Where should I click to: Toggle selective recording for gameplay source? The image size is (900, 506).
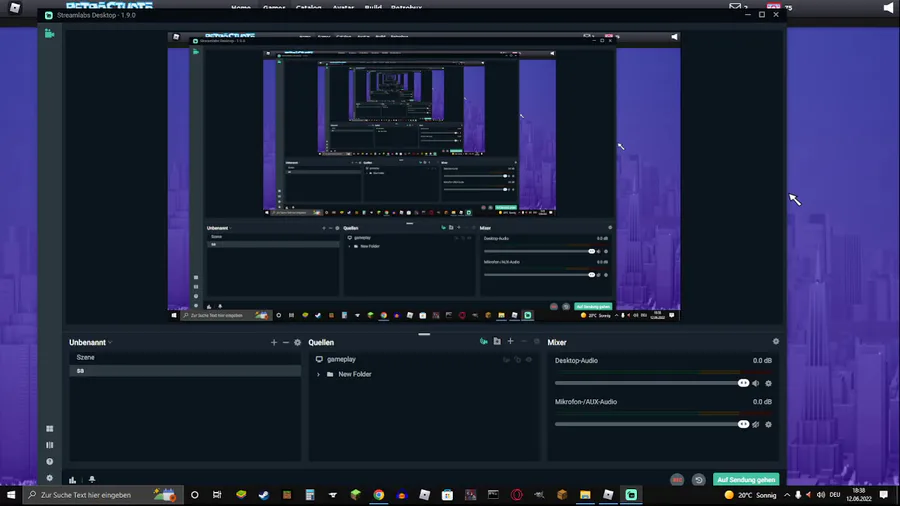coord(506,360)
